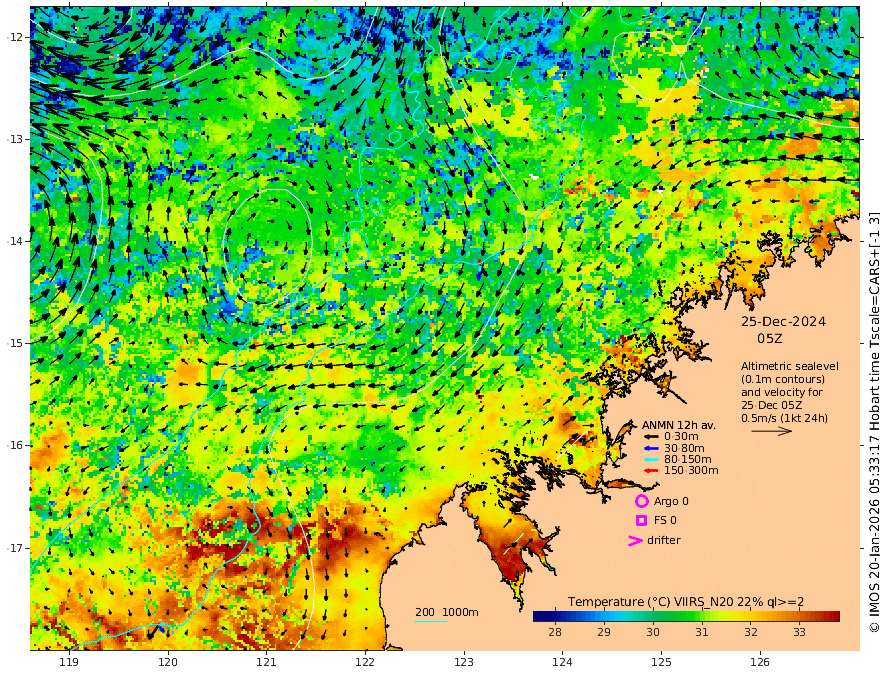Screen dimensions: 880x680
Task: Click the colorbar tick label 33
Action: tap(800, 632)
